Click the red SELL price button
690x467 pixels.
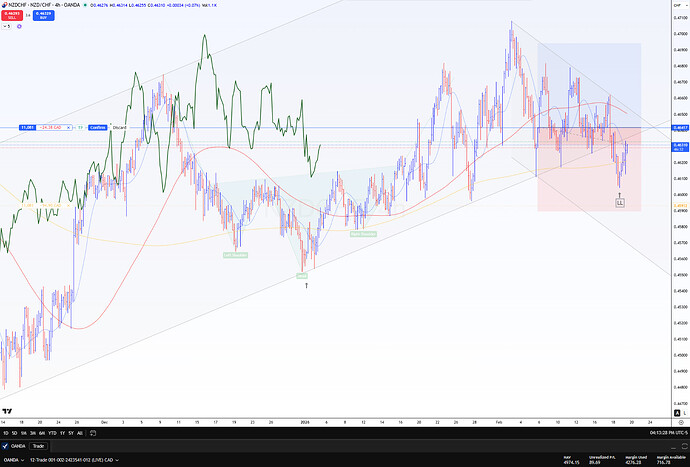[x=12, y=15]
